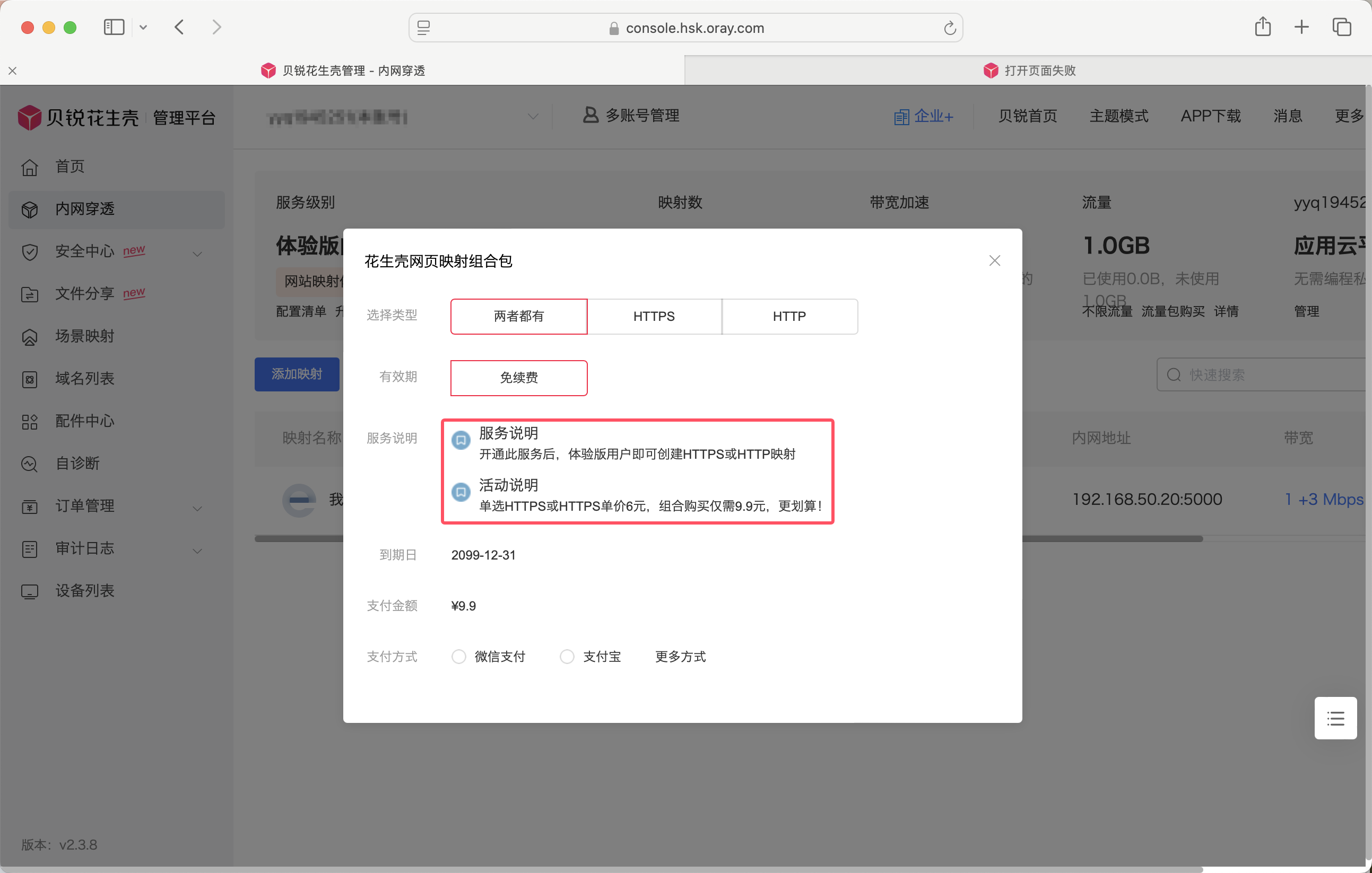This screenshot has width=1372, height=873.
Task: Click the 添加映射 button
Action: coord(297,374)
